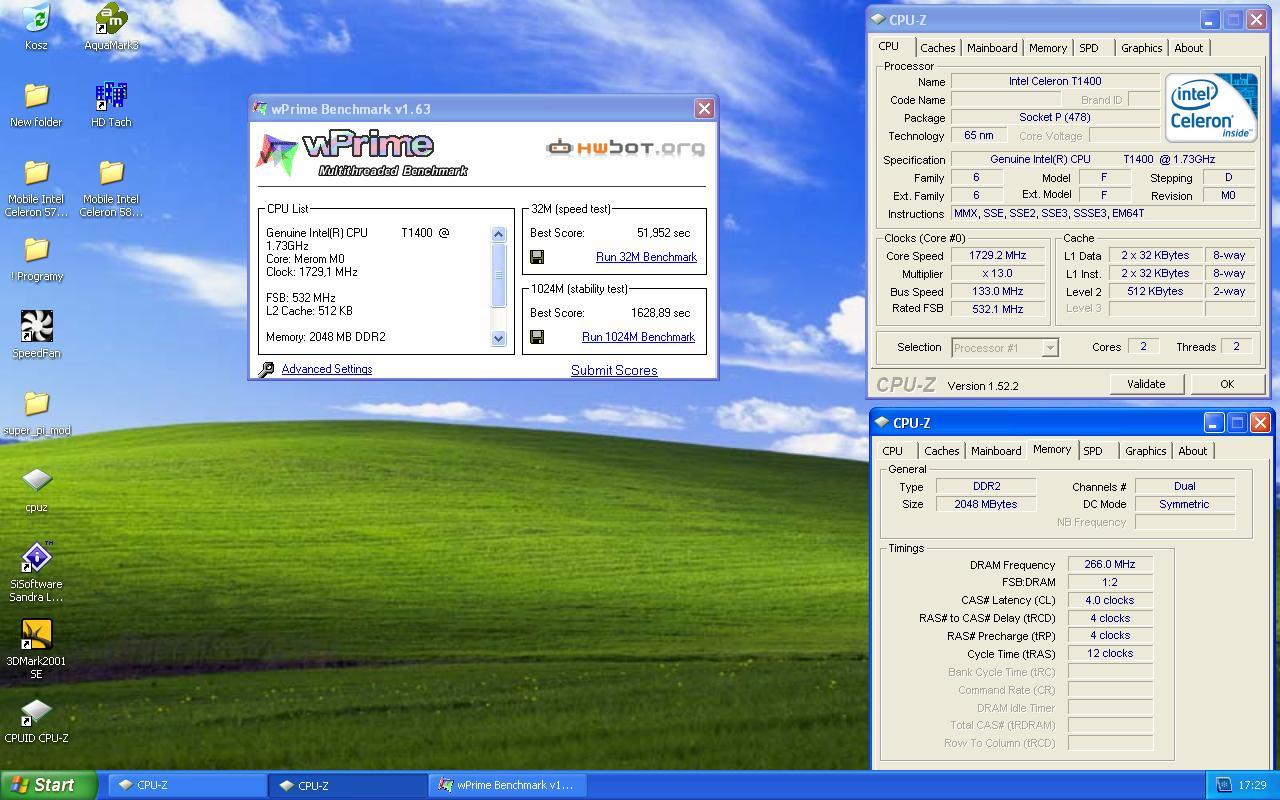Open About tab in lower CPU-Z window
This screenshot has height=800, width=1280.
click(x=1193, y=451)
